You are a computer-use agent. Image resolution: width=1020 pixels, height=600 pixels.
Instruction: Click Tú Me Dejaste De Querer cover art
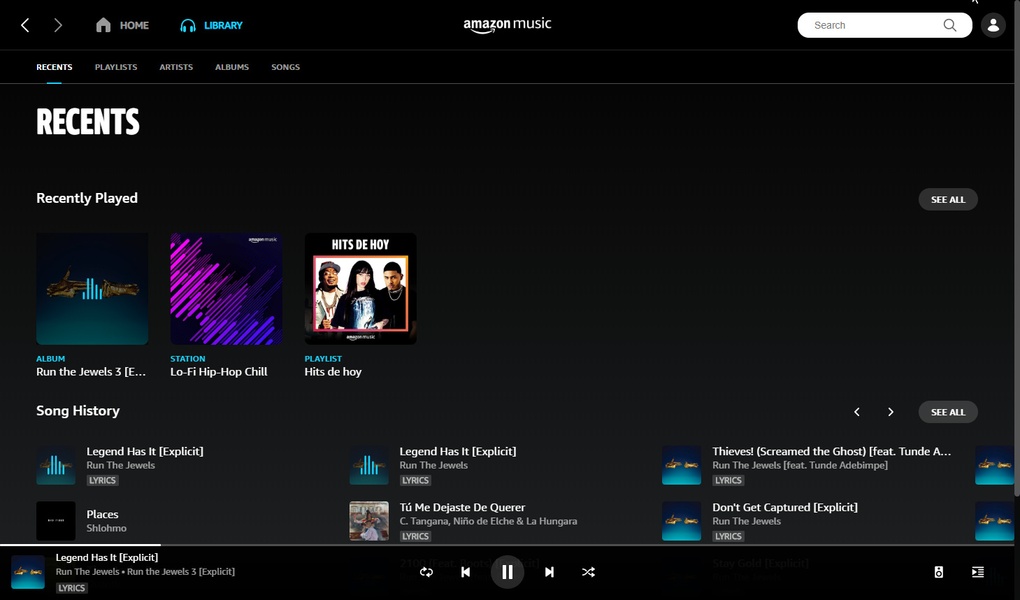coord(369,521)
